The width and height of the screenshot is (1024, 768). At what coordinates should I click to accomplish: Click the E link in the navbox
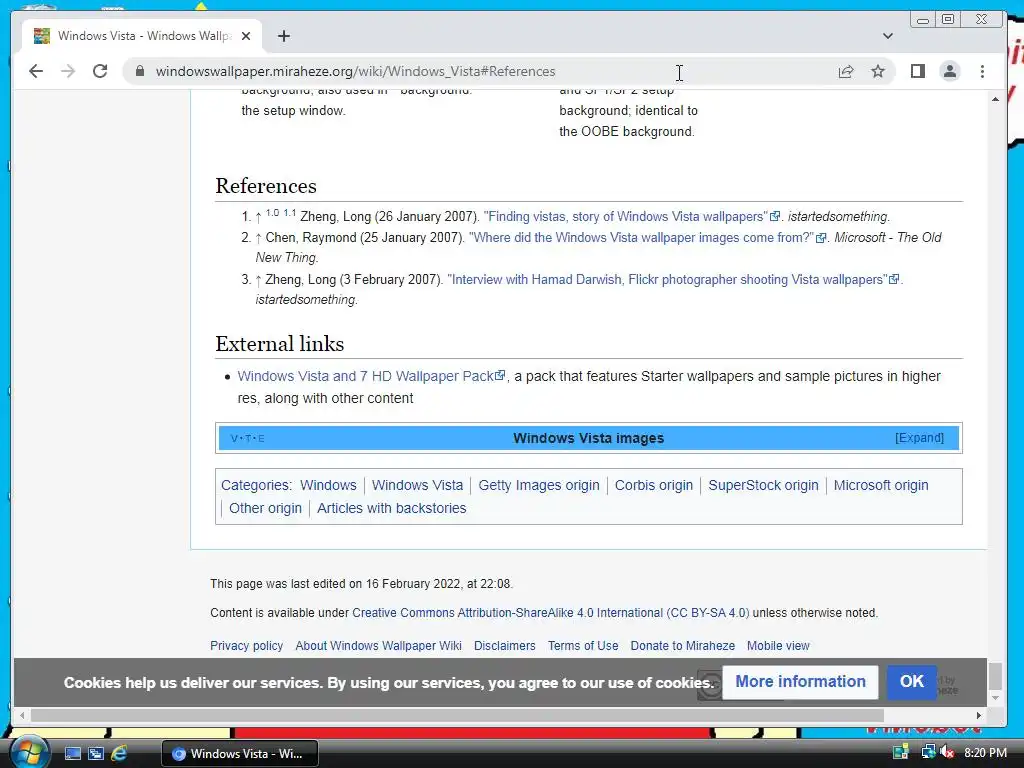click(x=261, y=438)
